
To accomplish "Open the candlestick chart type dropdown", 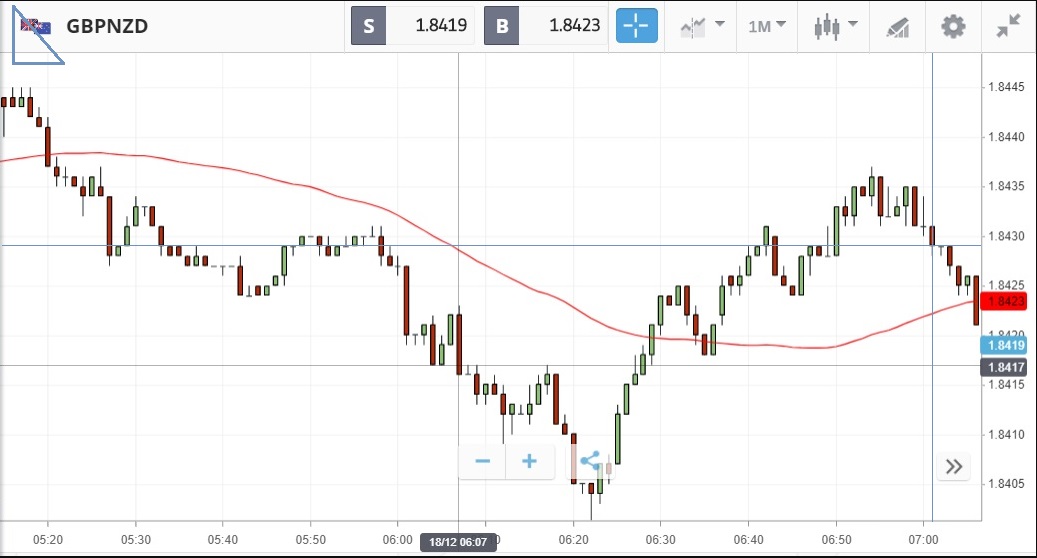I will coord(835,26).
